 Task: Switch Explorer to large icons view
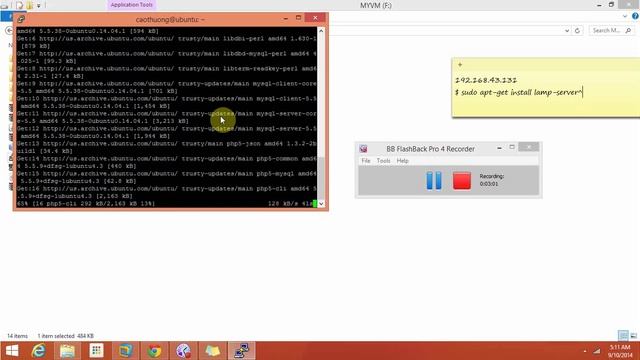point(633,336)
